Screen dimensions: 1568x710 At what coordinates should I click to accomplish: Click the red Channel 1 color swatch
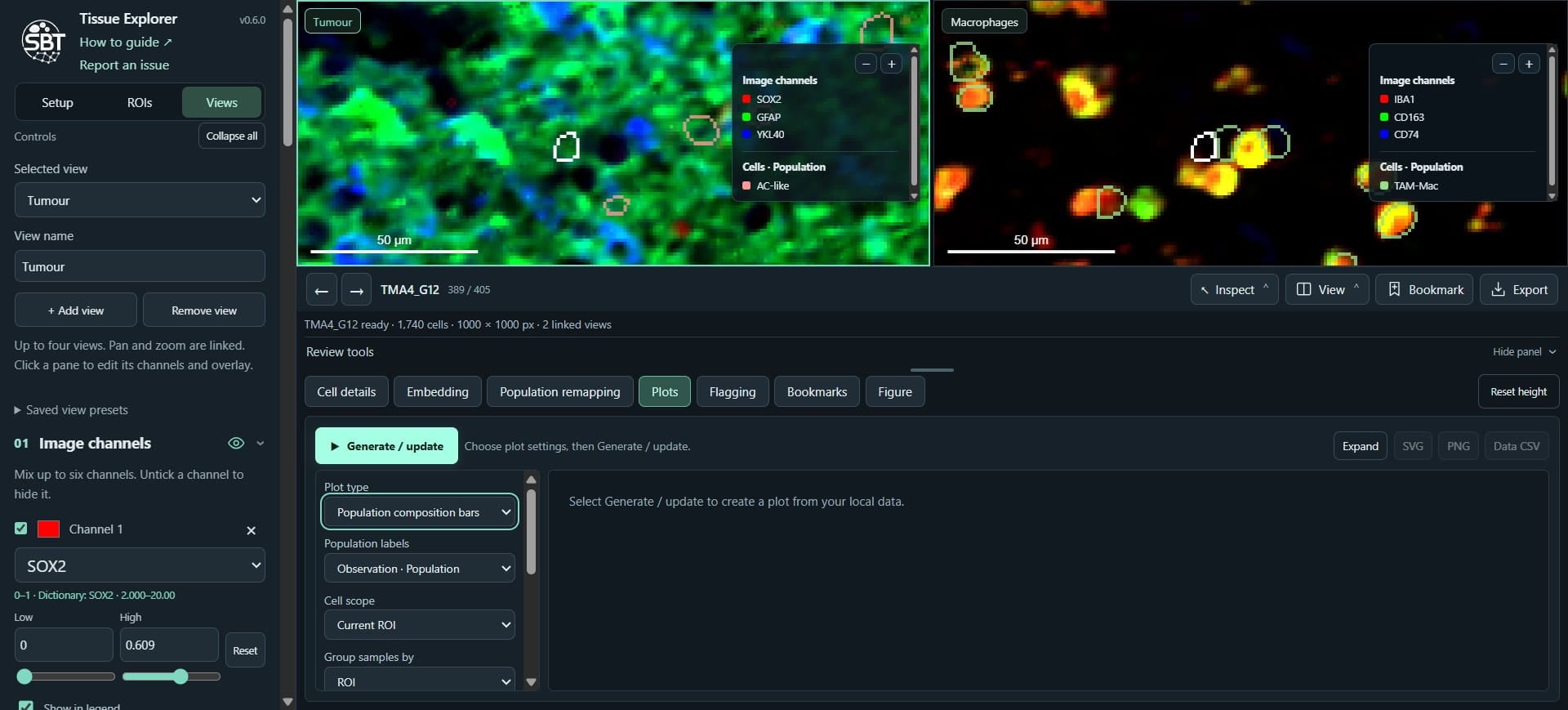coord(49,529)
